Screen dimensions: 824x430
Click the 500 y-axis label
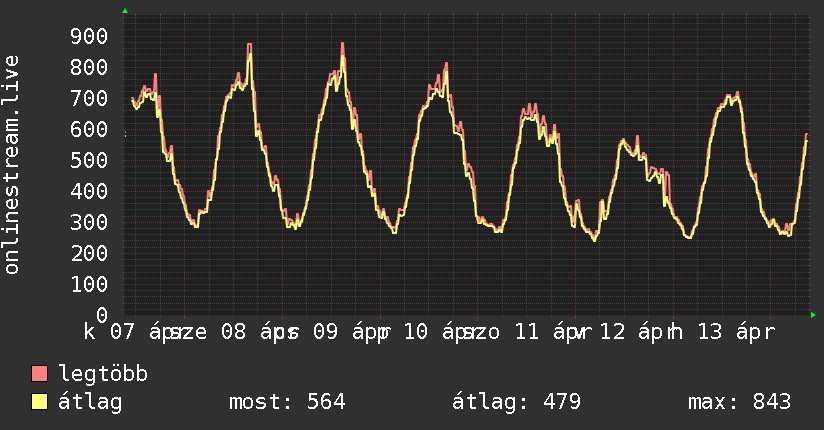coord(89,160)
